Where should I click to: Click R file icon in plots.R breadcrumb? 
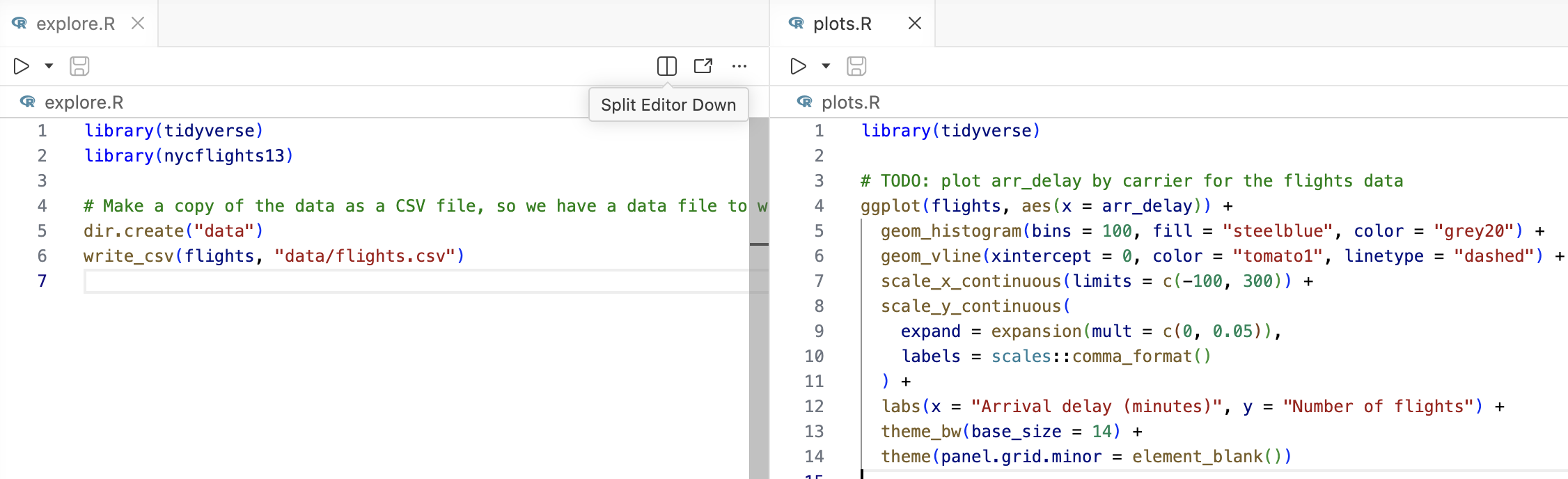click(805, 102)
